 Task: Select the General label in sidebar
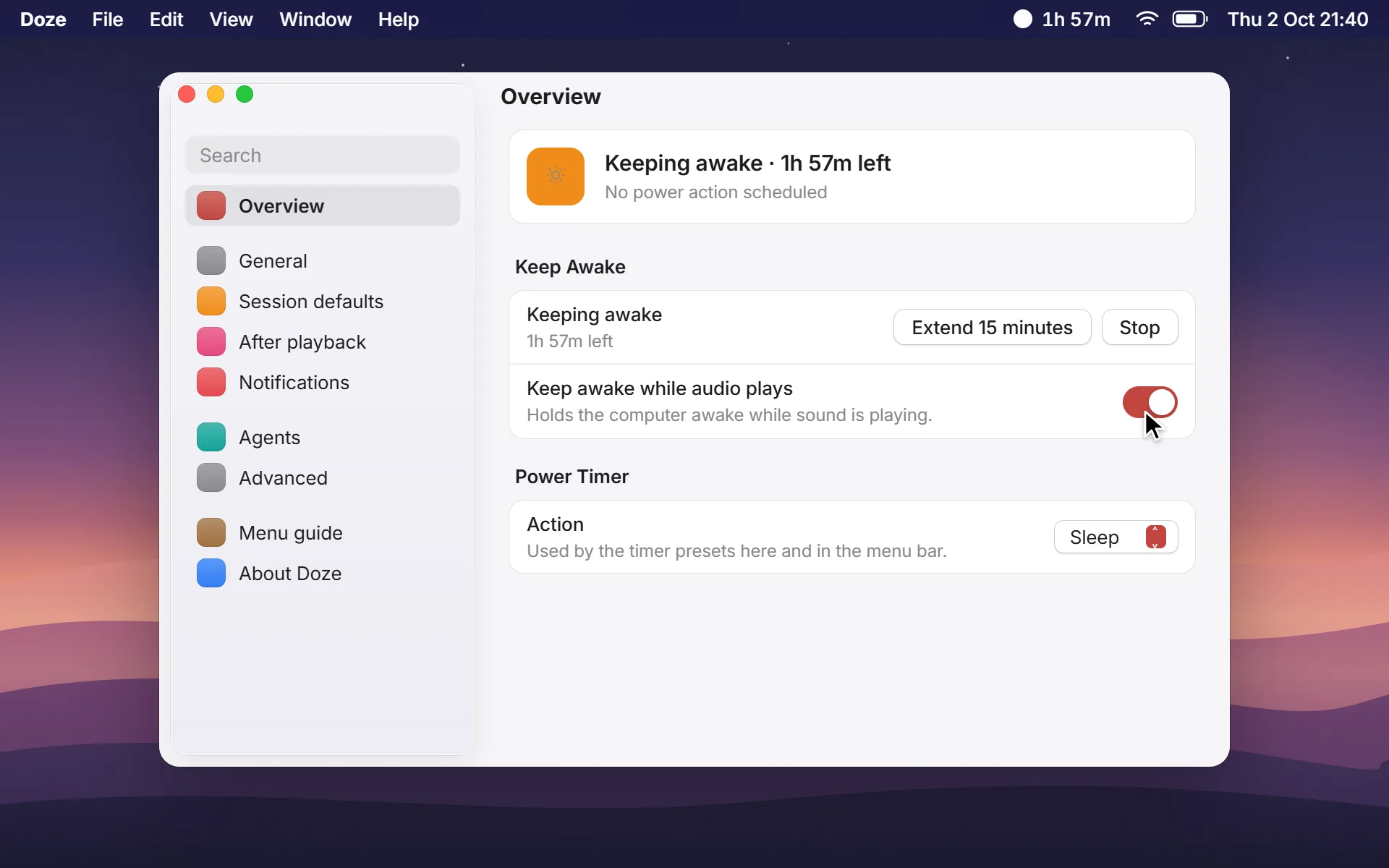pos(273,260)
